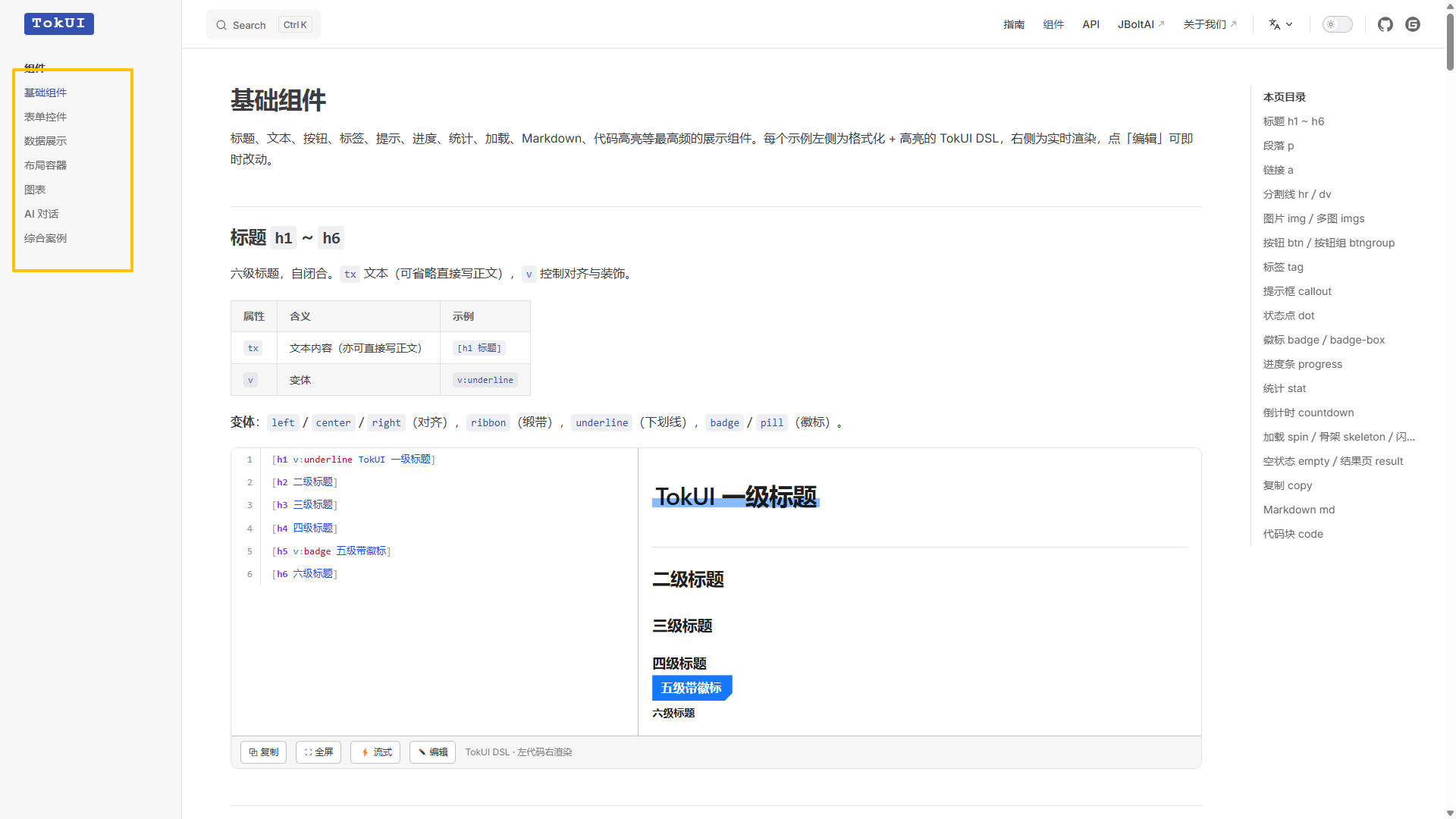
Task: Open 组件 in the top navigation
Action: pos(1053,24)
